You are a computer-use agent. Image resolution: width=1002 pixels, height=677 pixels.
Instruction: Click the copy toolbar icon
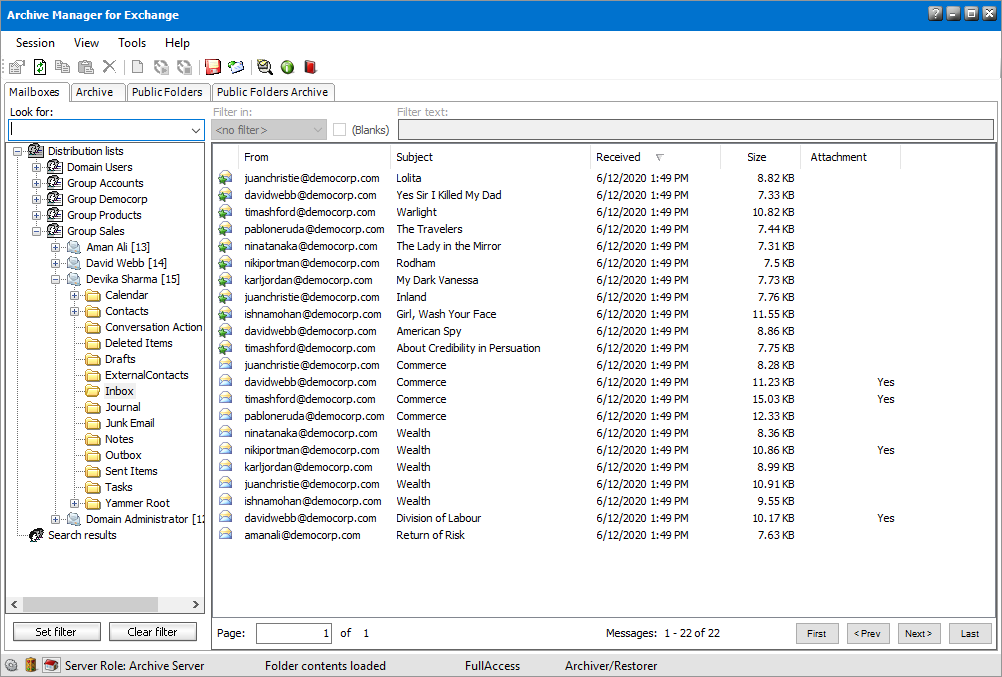62,66
